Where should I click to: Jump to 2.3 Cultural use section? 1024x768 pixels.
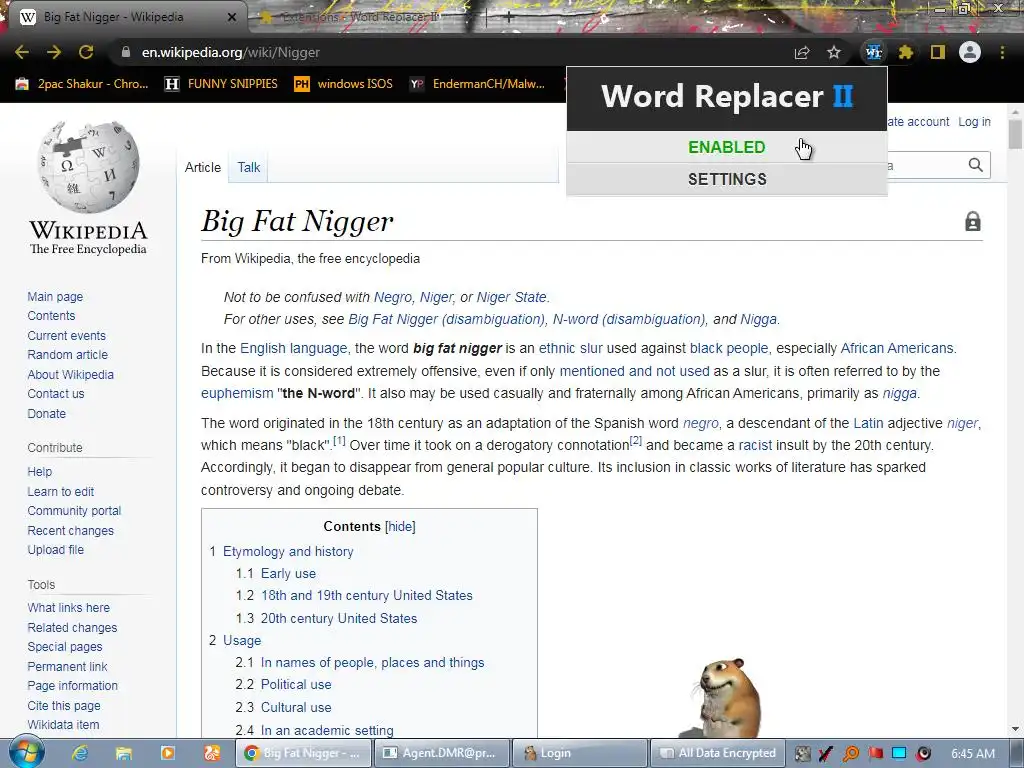[296, 707]
